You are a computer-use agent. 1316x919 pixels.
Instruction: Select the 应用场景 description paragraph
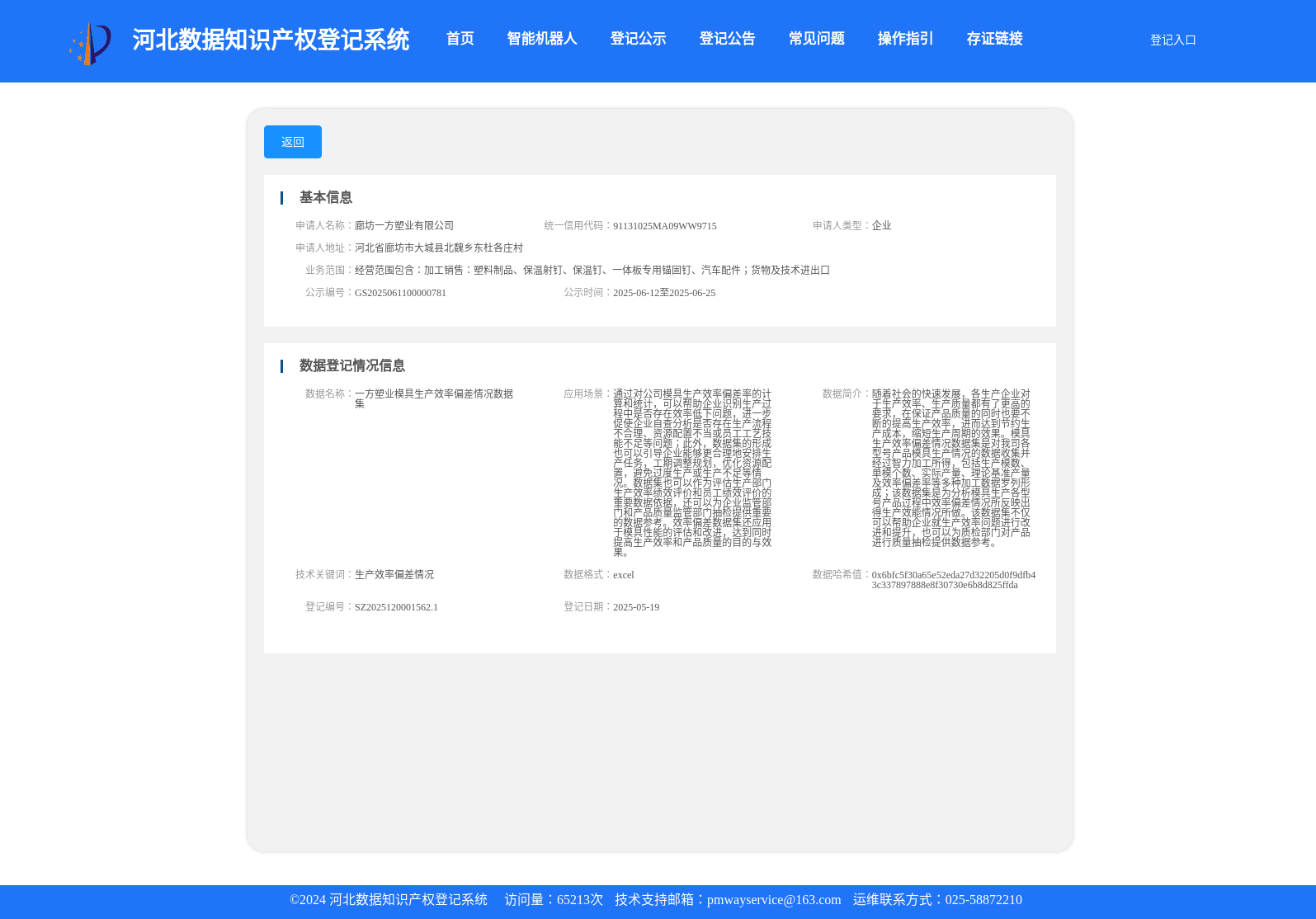(692, 474)
